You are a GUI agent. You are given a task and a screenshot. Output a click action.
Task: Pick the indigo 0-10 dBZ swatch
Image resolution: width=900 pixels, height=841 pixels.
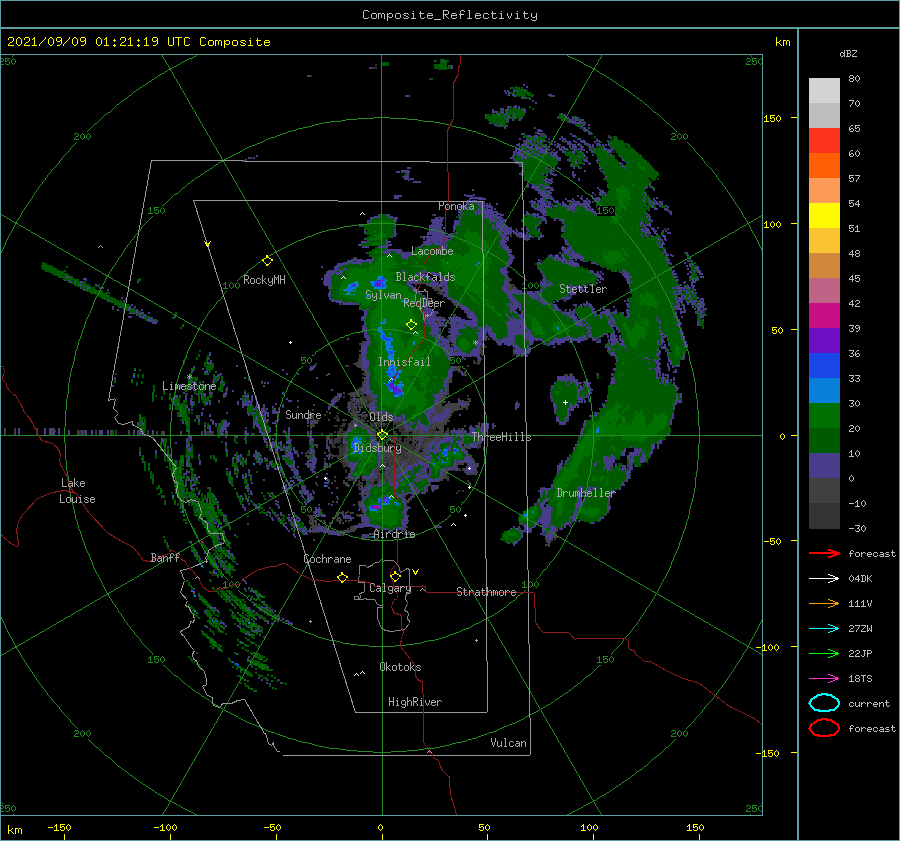pos(824,466)
